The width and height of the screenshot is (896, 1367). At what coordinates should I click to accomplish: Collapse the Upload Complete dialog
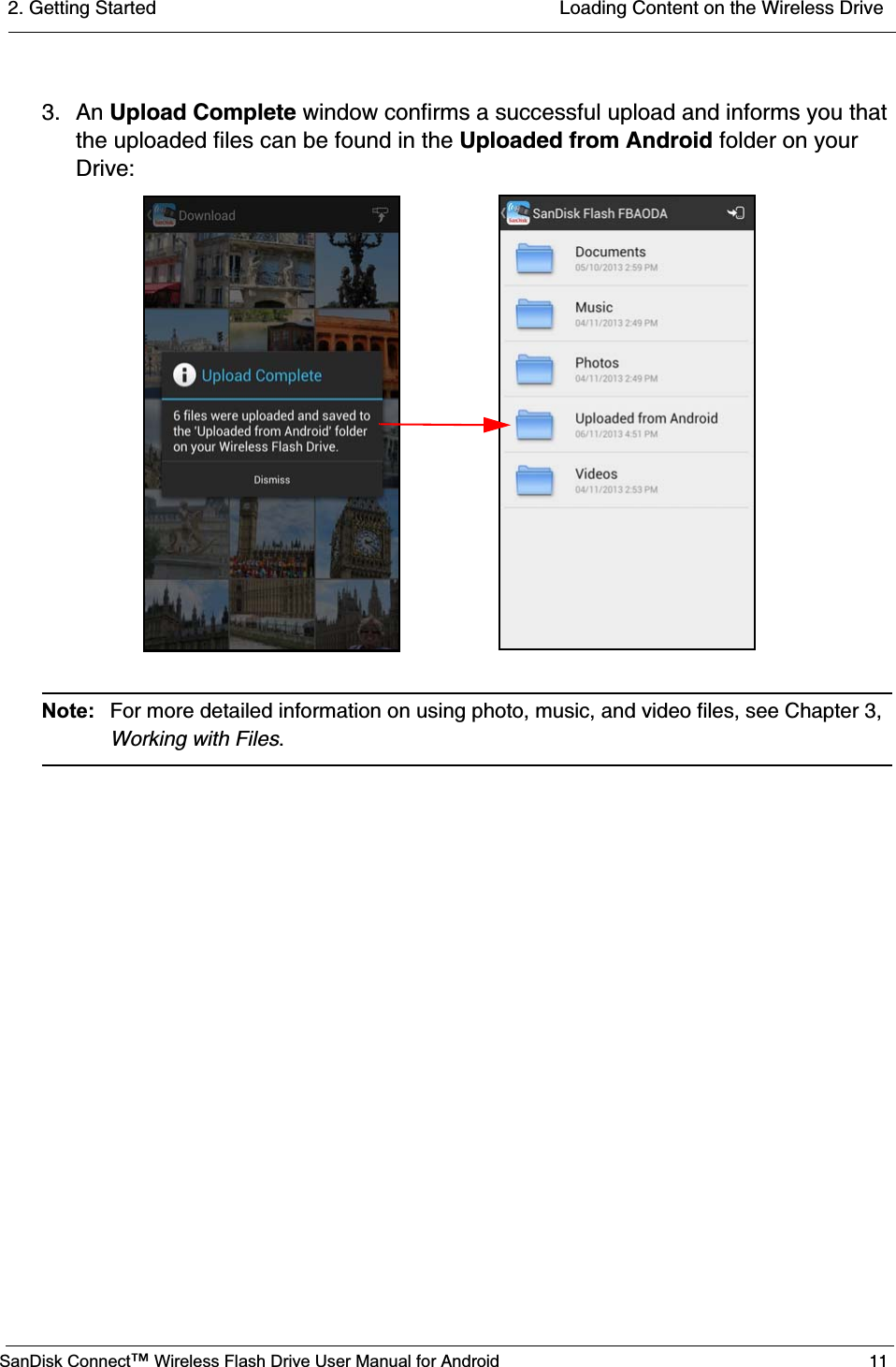(270, 479)
